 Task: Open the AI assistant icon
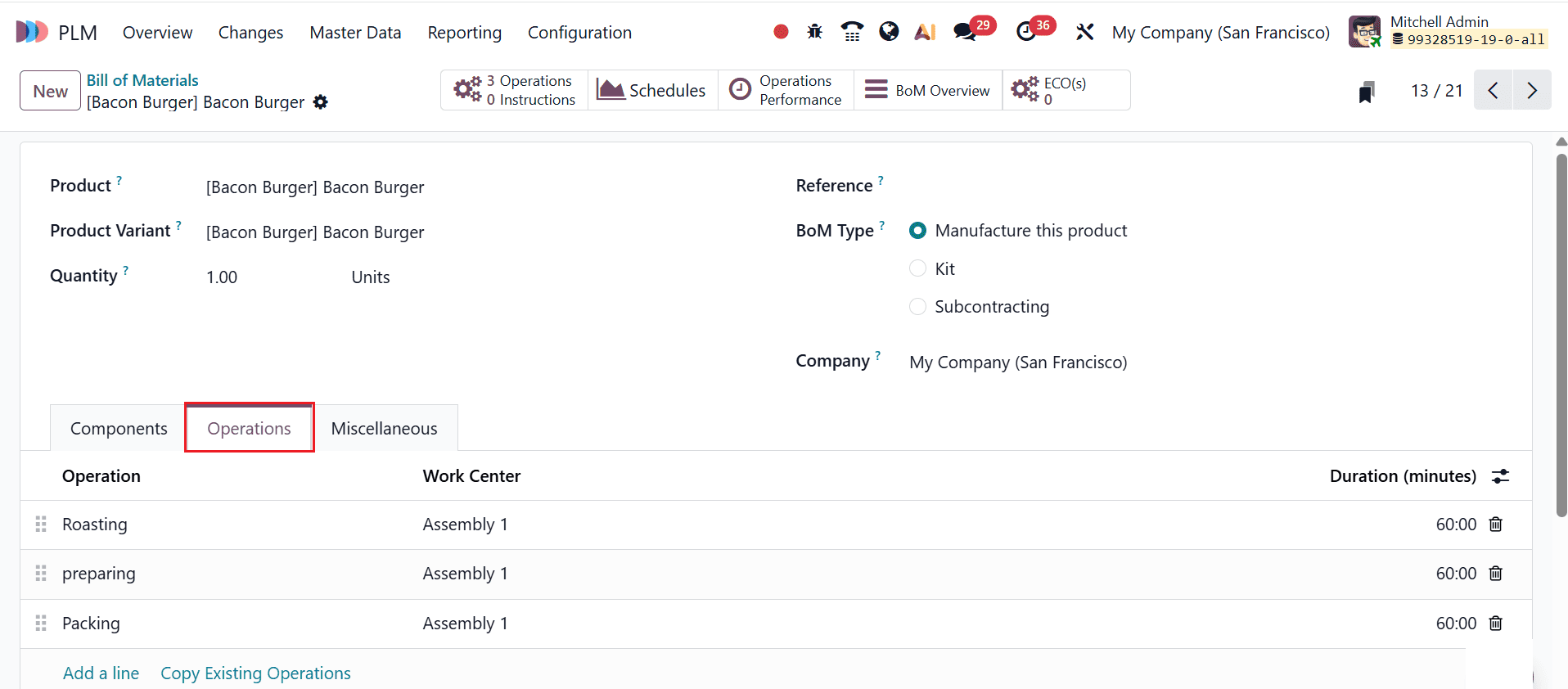coord(926,32)
